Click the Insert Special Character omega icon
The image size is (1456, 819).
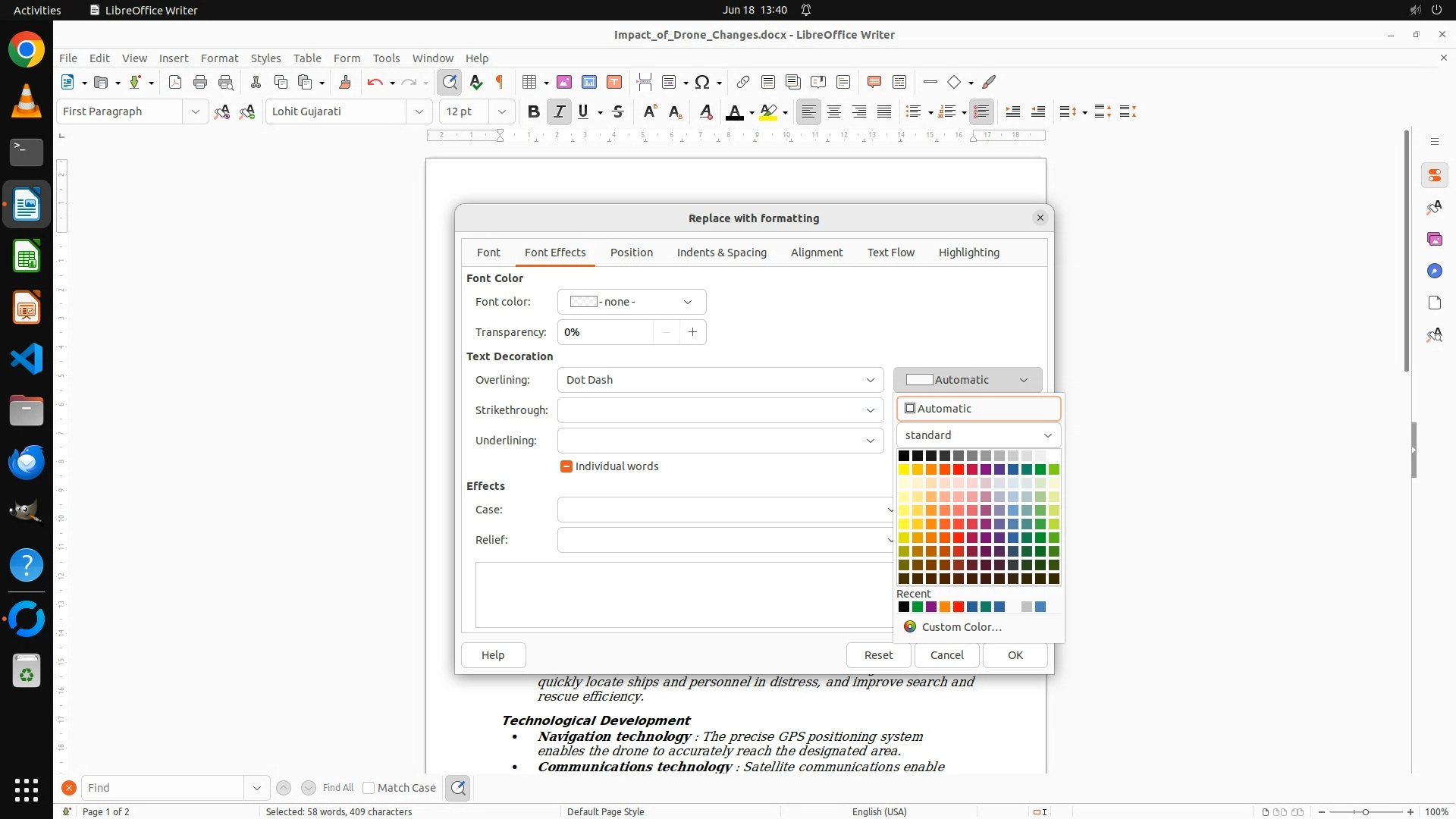point(702,82)
